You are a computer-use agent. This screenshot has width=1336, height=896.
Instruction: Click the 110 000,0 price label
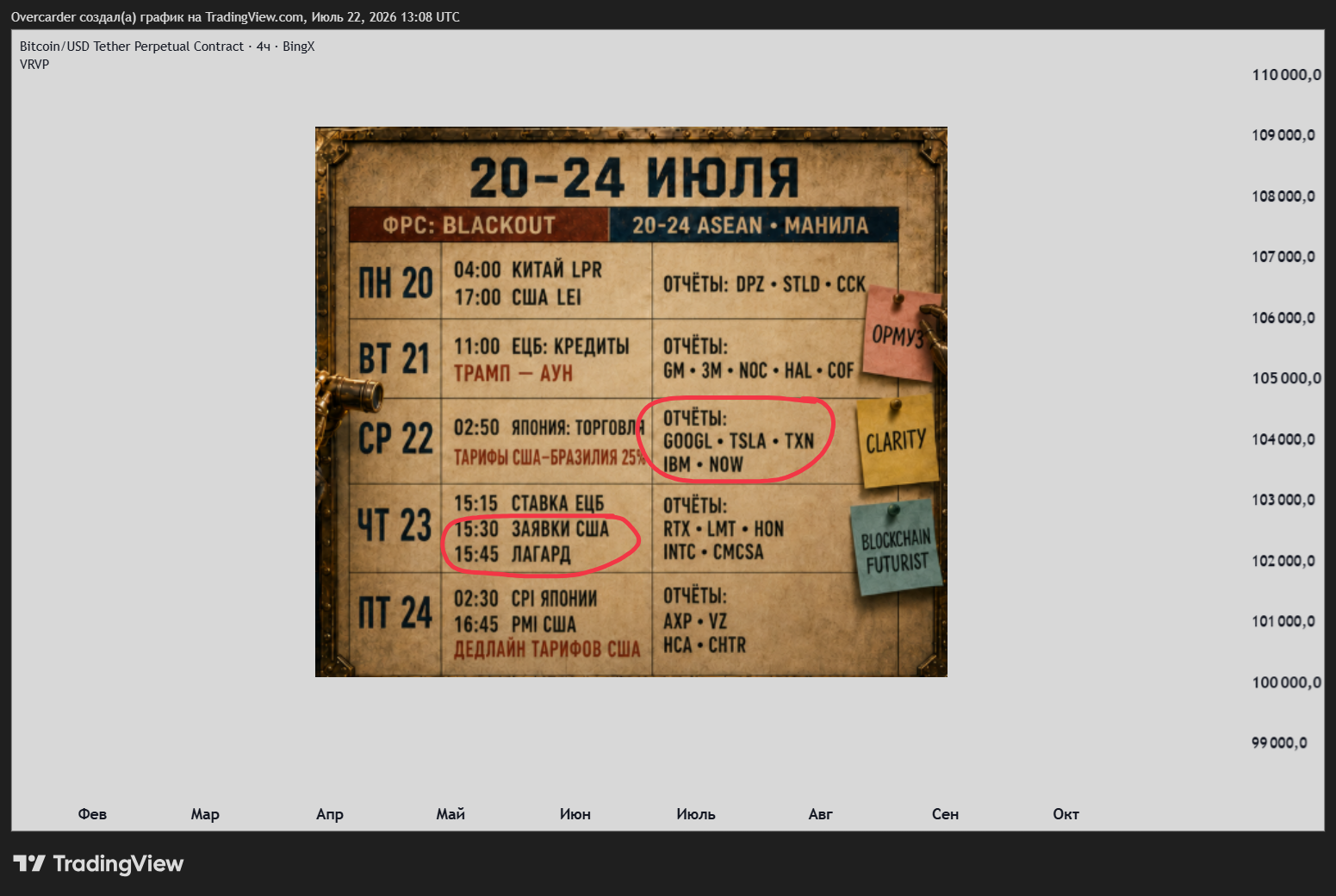(x=1286, y=75)
